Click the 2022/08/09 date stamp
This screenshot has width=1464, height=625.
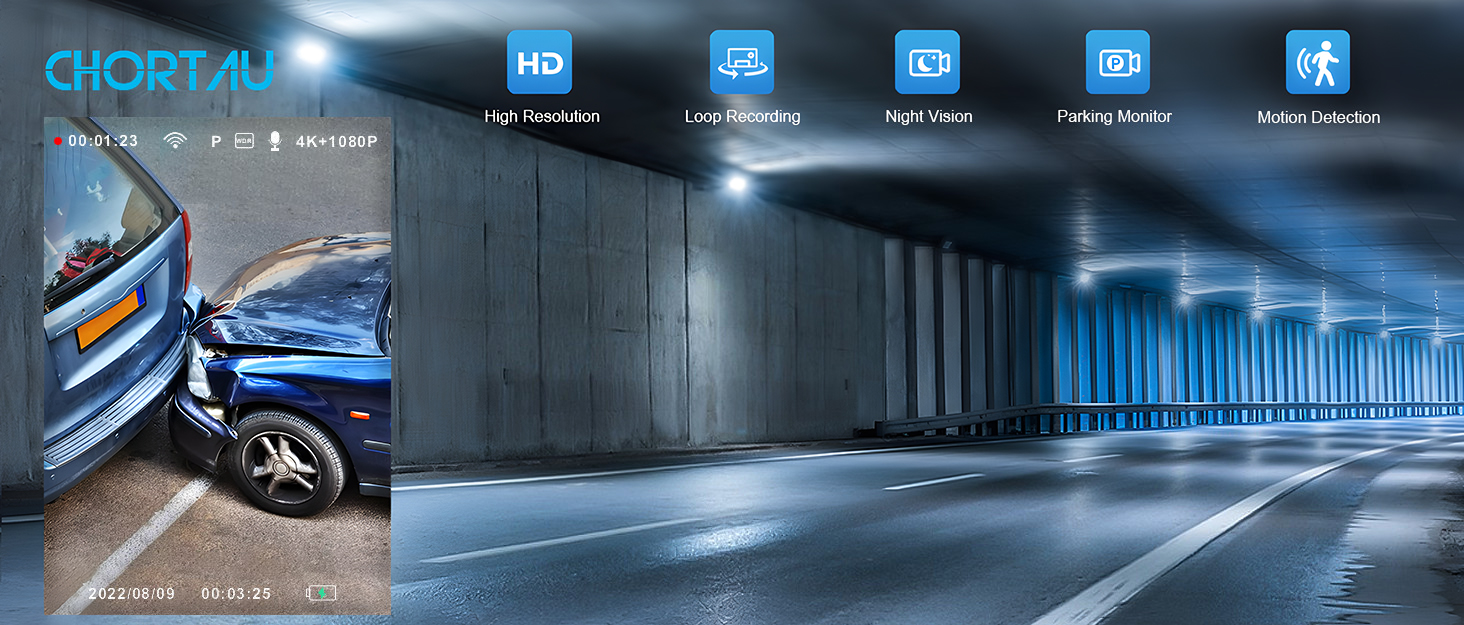tap(131, 593)
